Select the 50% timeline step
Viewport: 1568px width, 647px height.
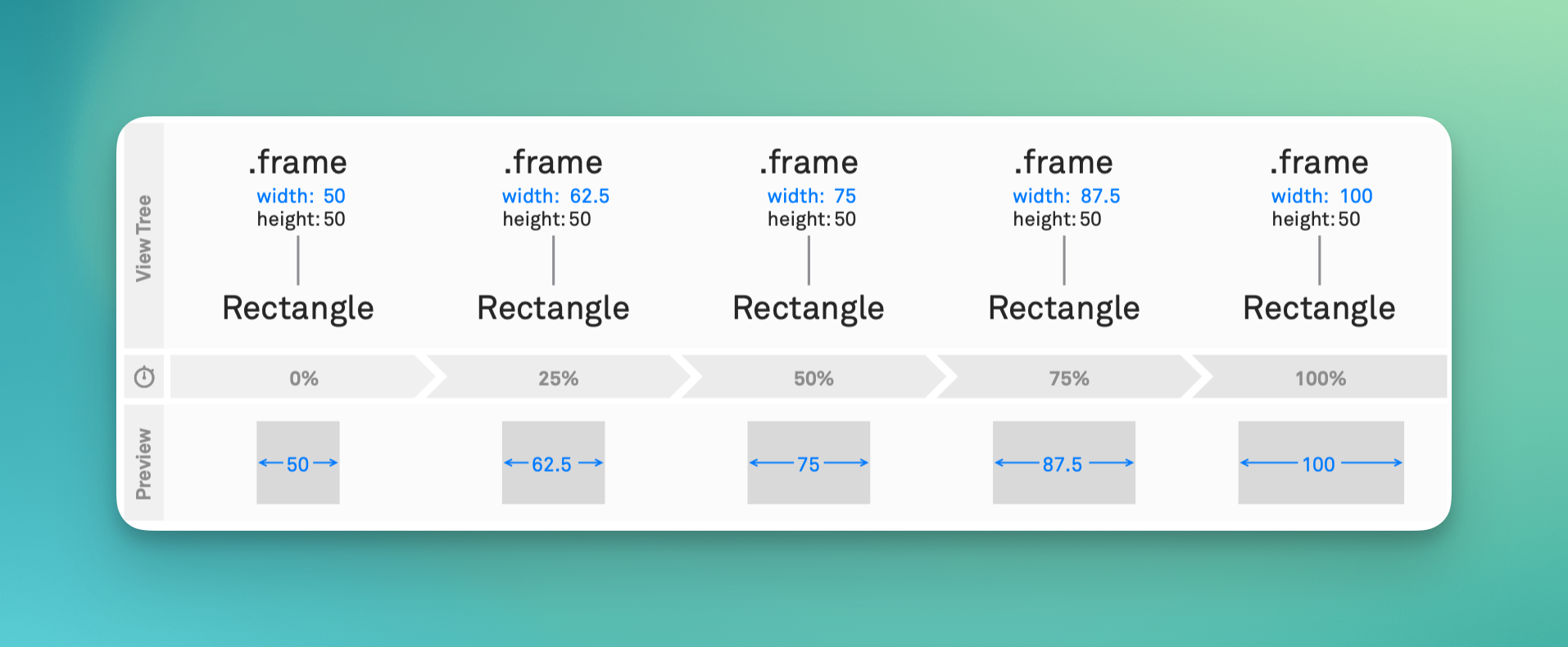(813, 378)
